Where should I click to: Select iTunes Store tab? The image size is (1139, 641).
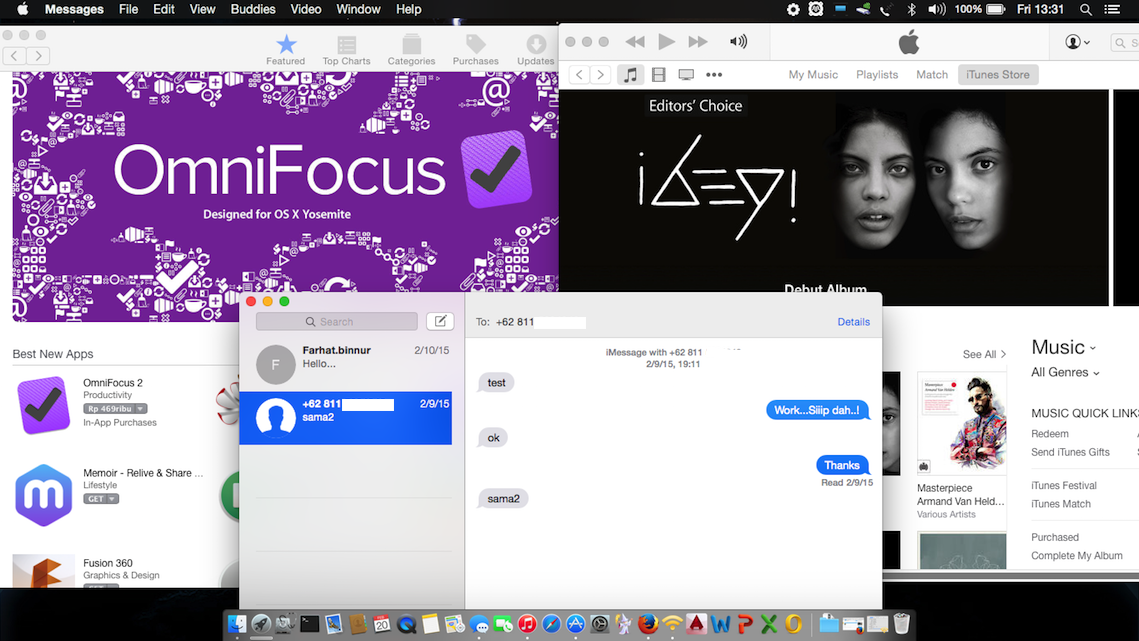tap(998, 74)
